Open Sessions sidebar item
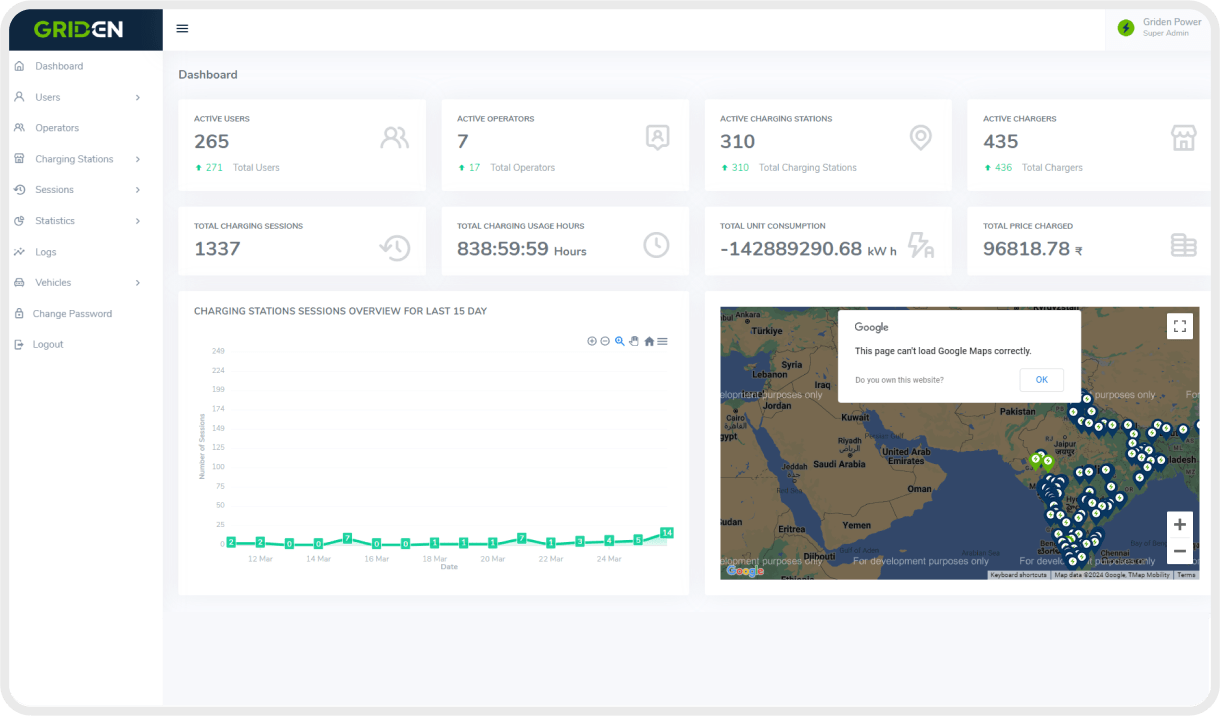The height and width of the screenshot is (716, 1220). (54, 190)
